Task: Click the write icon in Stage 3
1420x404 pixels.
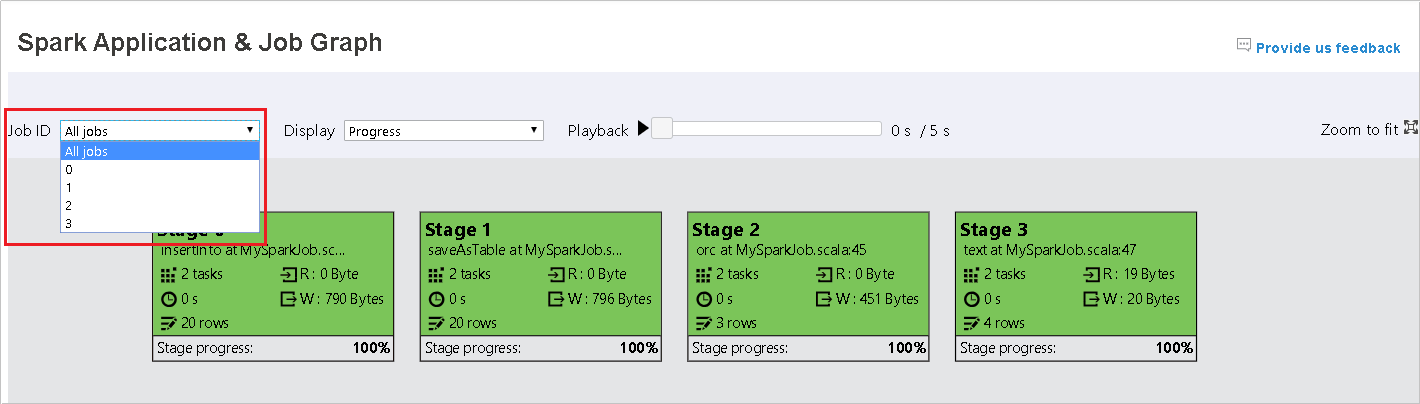Action: point(1093,299)
